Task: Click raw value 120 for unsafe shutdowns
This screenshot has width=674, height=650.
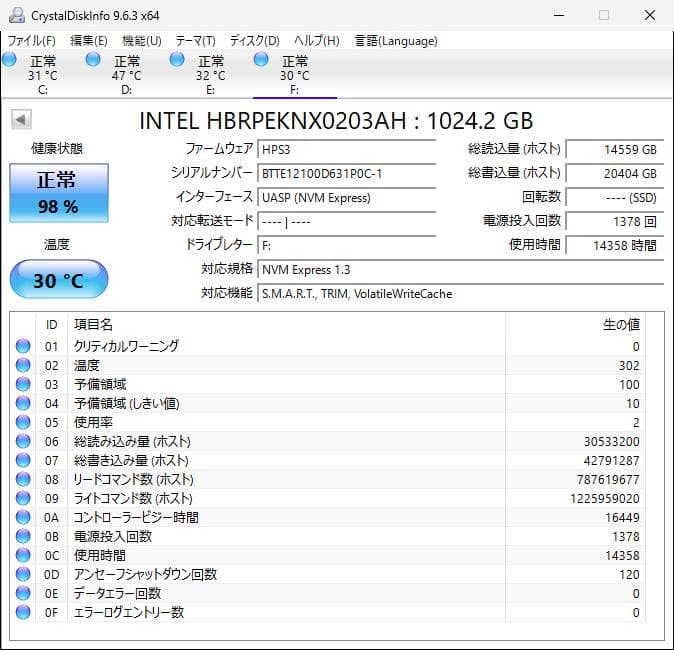Action: [x=629, y=575]
